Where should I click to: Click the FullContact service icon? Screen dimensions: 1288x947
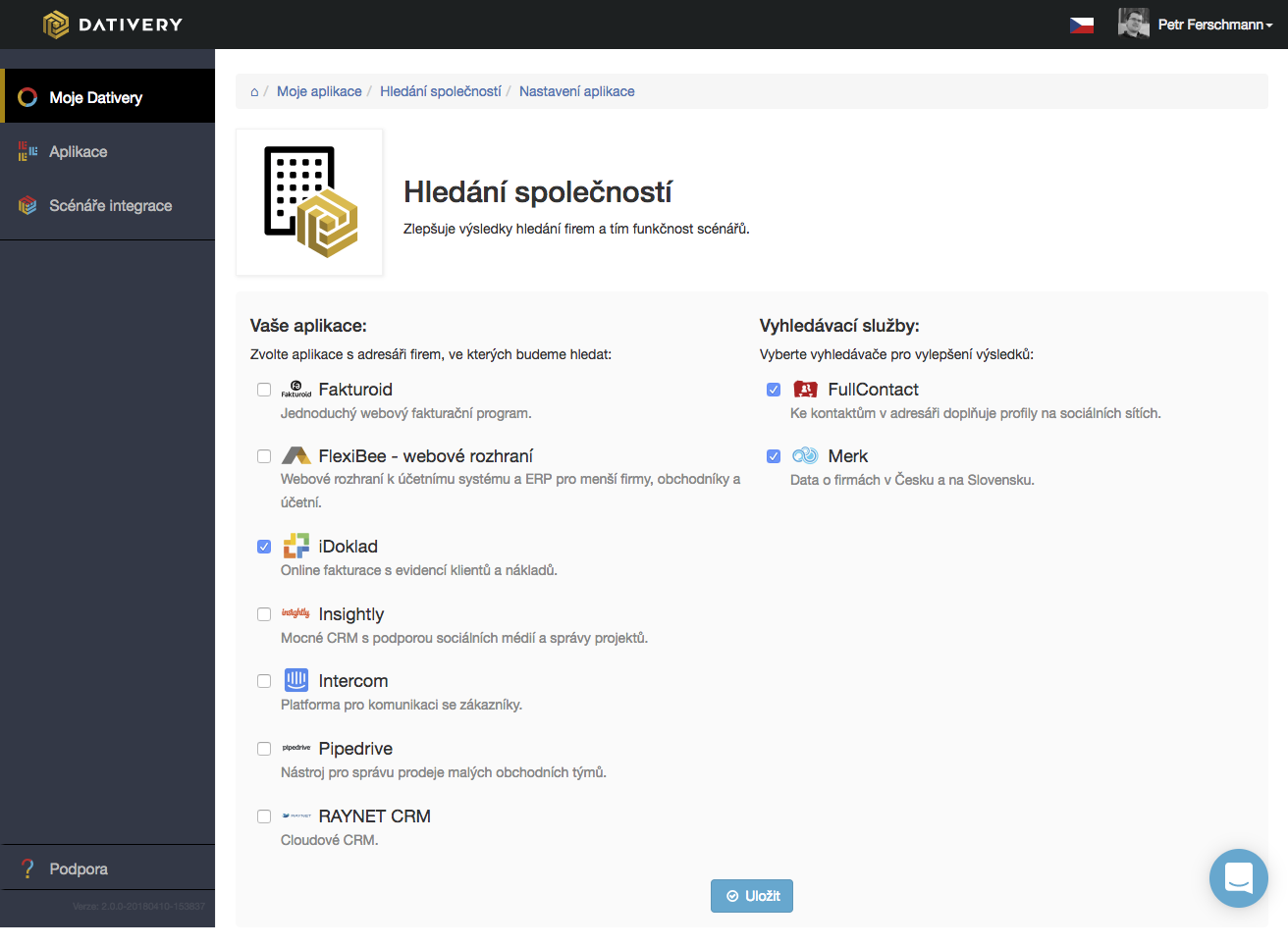[805, 390]
